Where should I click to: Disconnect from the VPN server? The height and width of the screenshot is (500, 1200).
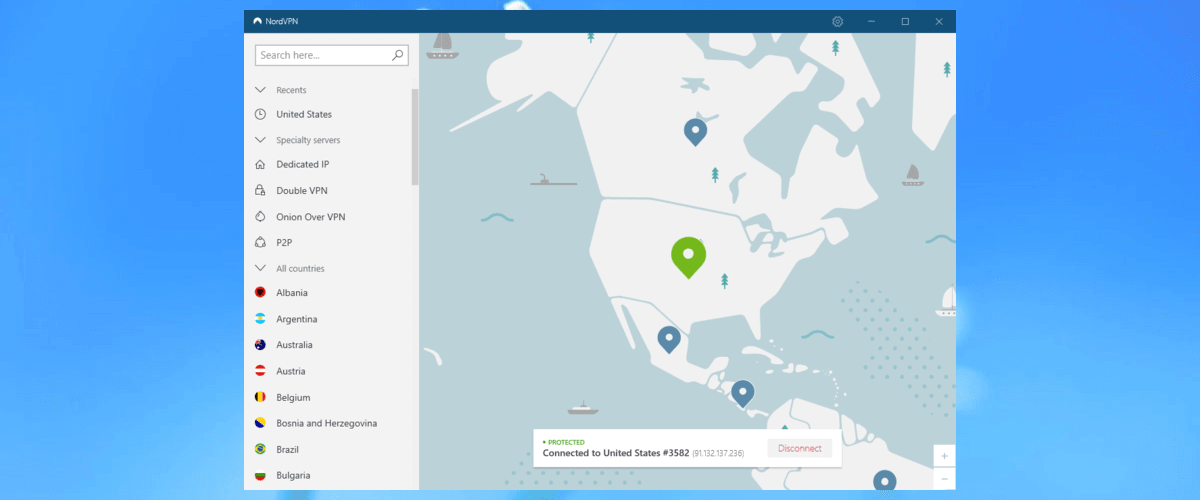[x=800, y=448]
